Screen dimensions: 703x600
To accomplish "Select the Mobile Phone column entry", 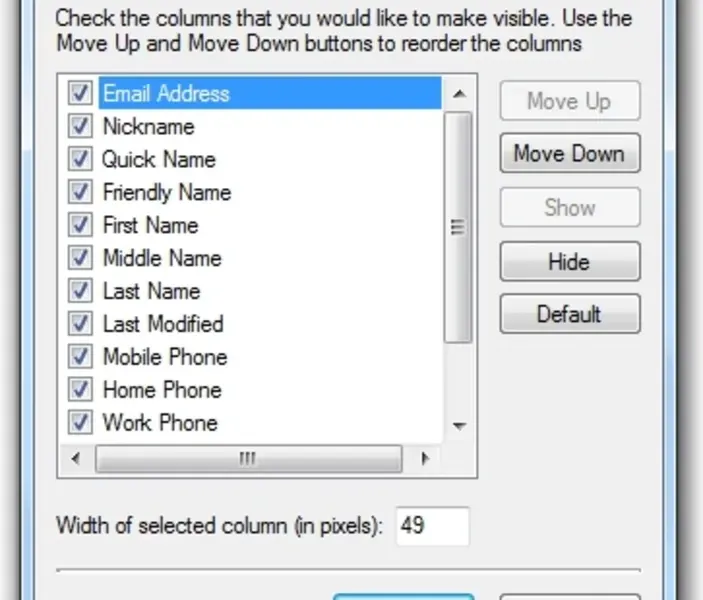I will point(164,358).
